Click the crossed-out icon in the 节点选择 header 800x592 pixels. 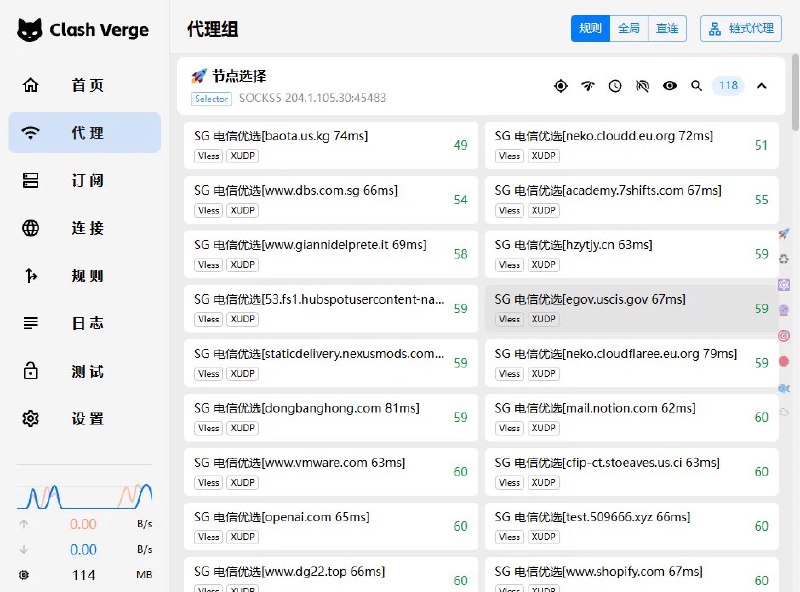pos(642,86)
